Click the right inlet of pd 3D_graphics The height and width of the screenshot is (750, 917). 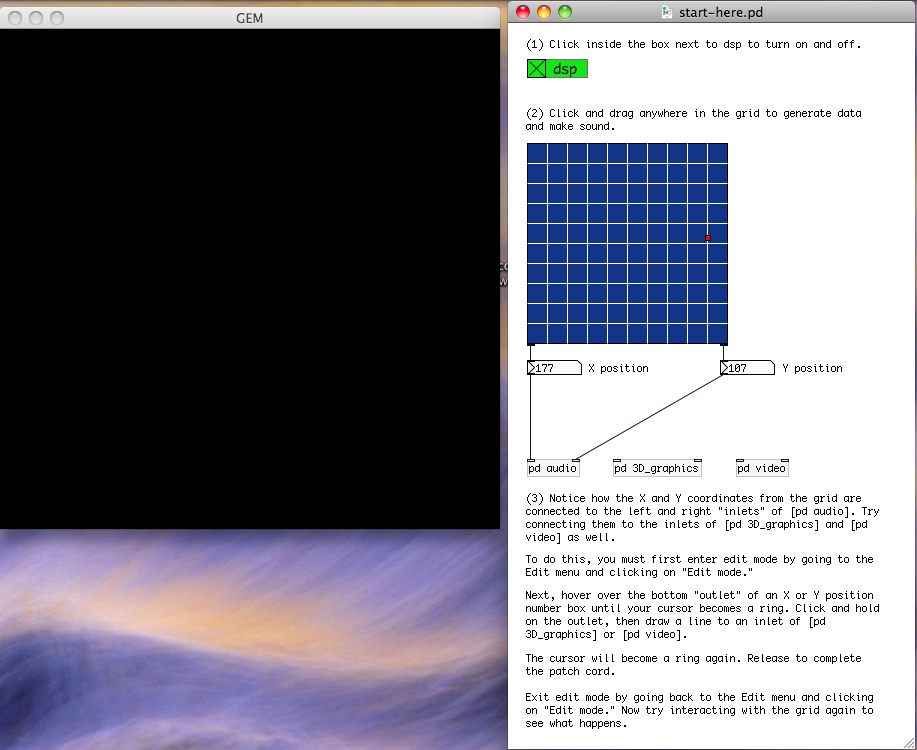click(697, 461)
